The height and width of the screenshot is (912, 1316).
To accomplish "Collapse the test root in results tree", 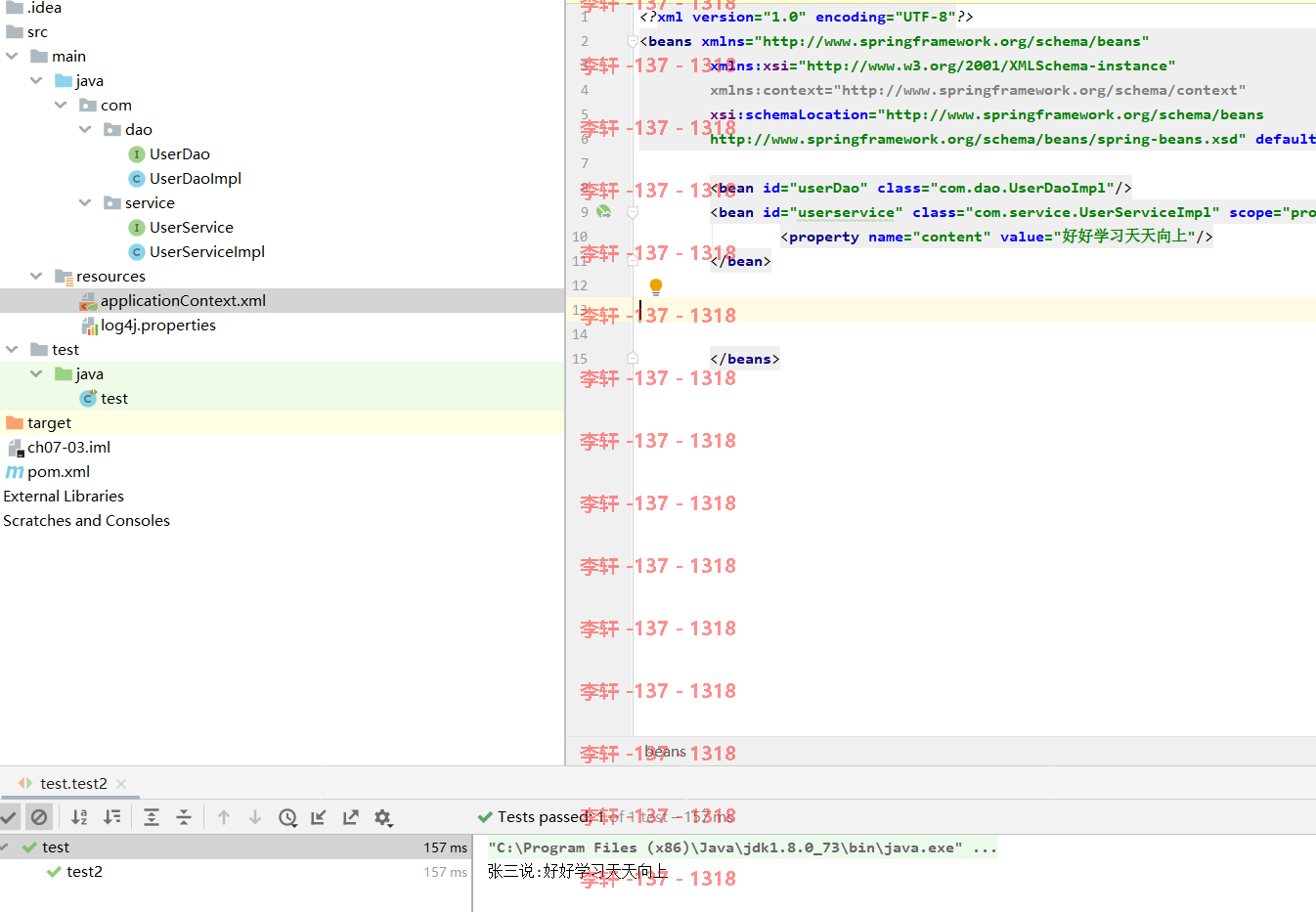I will pyautogui.click(x=5, y=847).
